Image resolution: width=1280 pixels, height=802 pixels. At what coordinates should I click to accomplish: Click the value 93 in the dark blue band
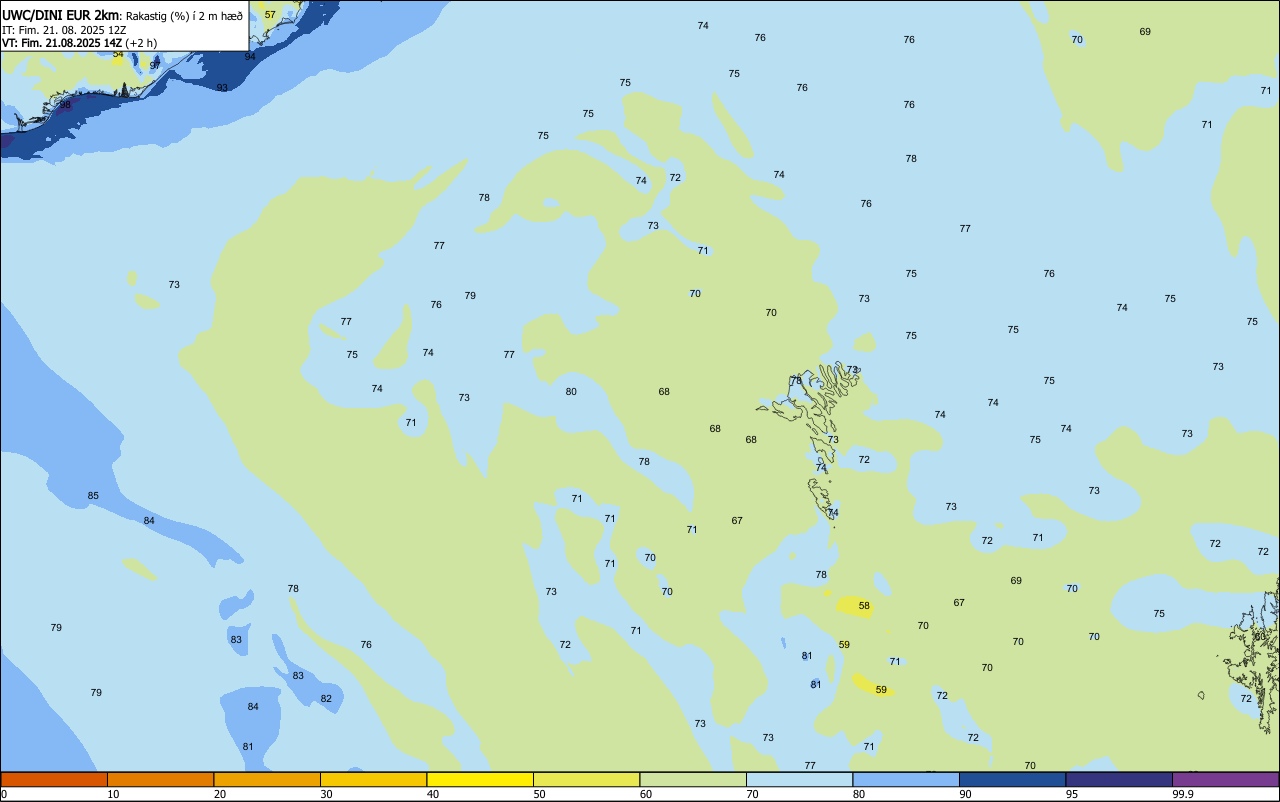(222, 88)
